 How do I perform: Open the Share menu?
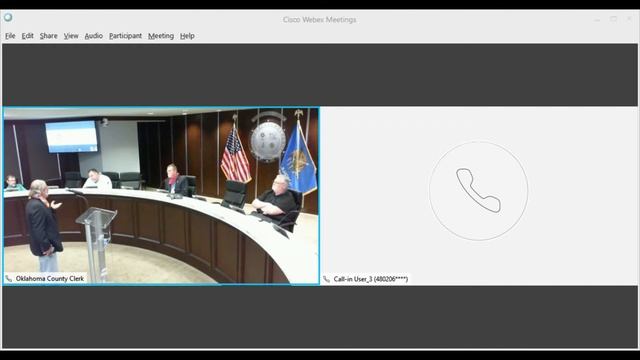tap(49, 36)
